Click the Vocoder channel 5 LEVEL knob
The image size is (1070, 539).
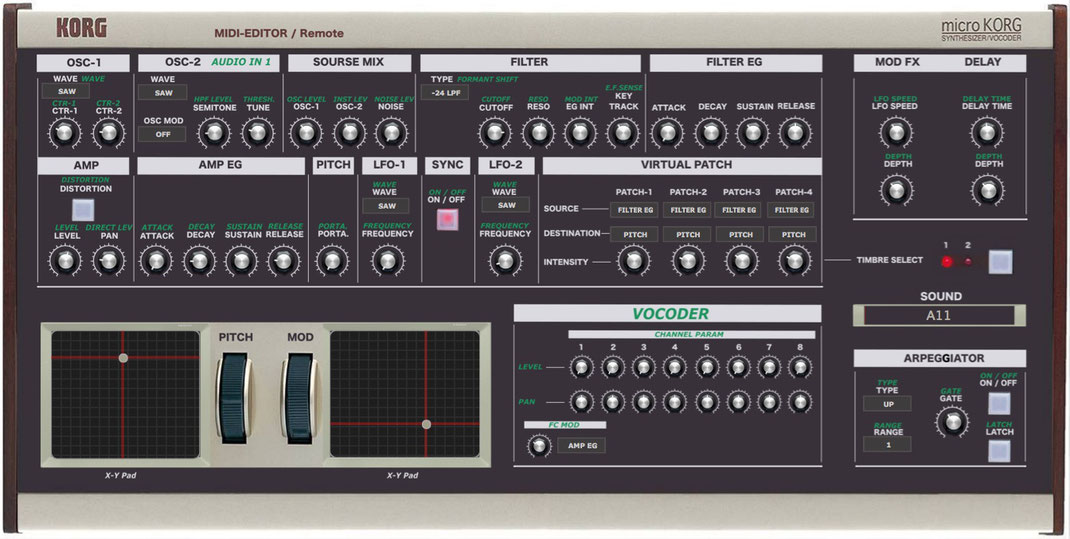(x=706, y=368)
